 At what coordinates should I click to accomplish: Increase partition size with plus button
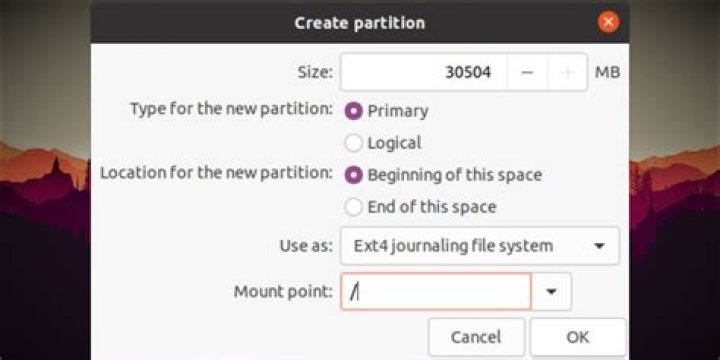[568, 73]
